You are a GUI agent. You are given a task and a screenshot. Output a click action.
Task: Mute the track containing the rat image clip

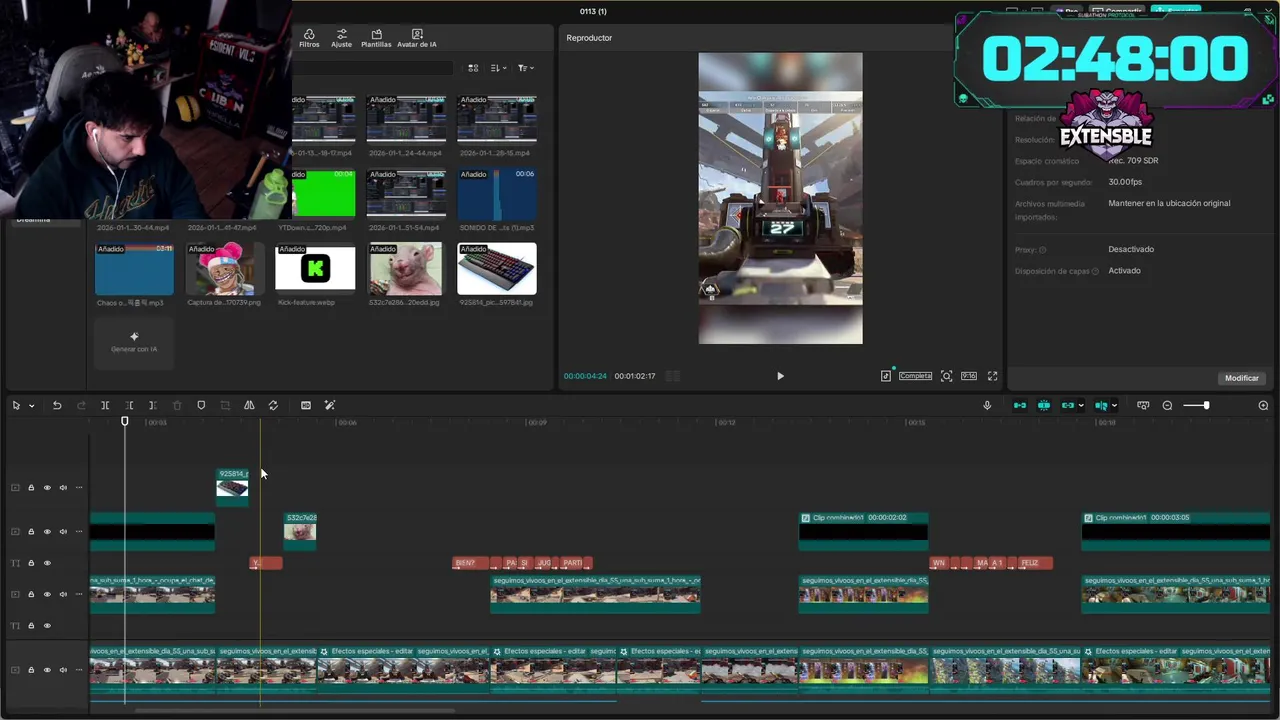(x=63, y=531)
